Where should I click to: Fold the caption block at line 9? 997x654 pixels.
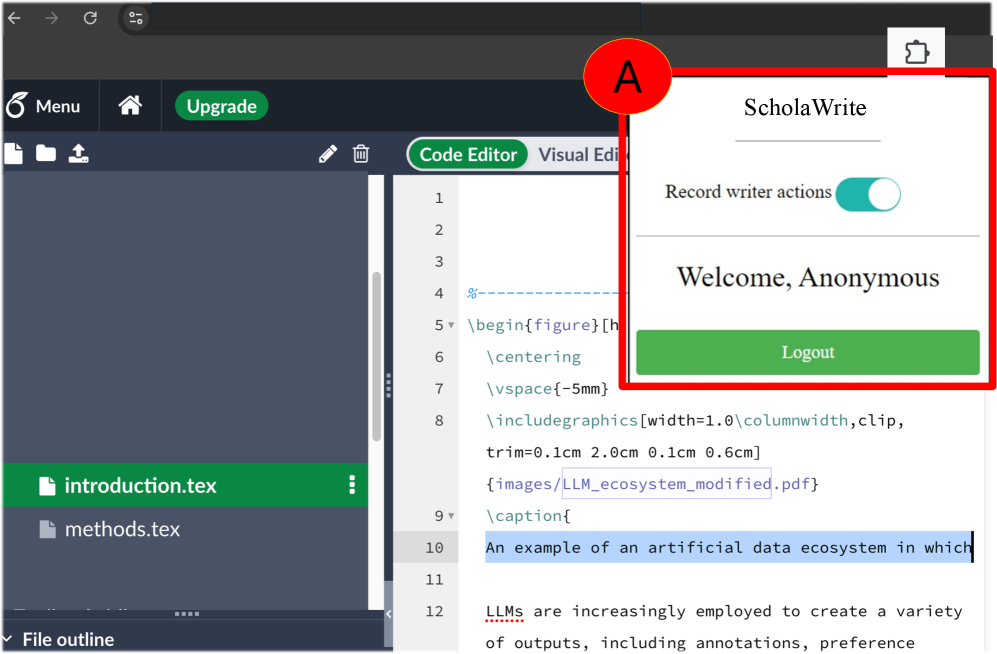click(451, 516)
